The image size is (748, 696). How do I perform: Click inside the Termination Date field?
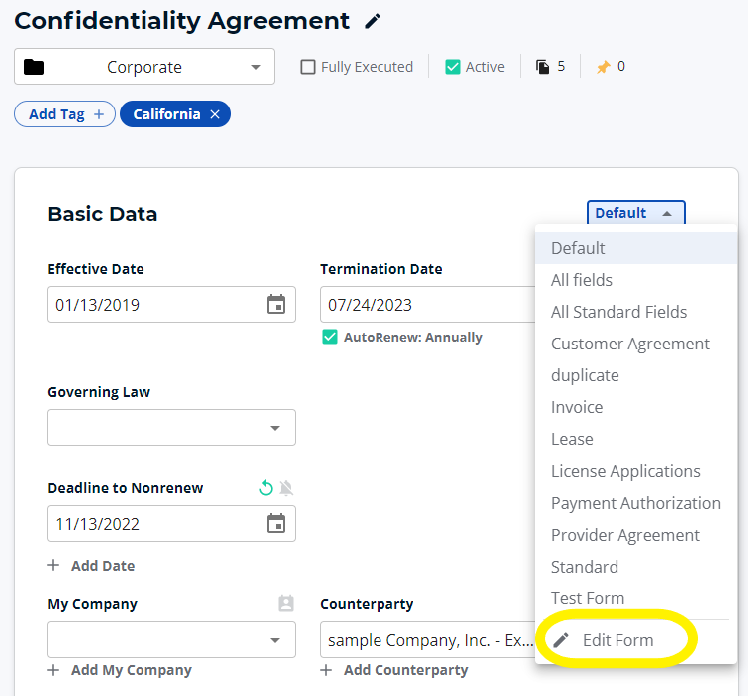click(427, 304)
